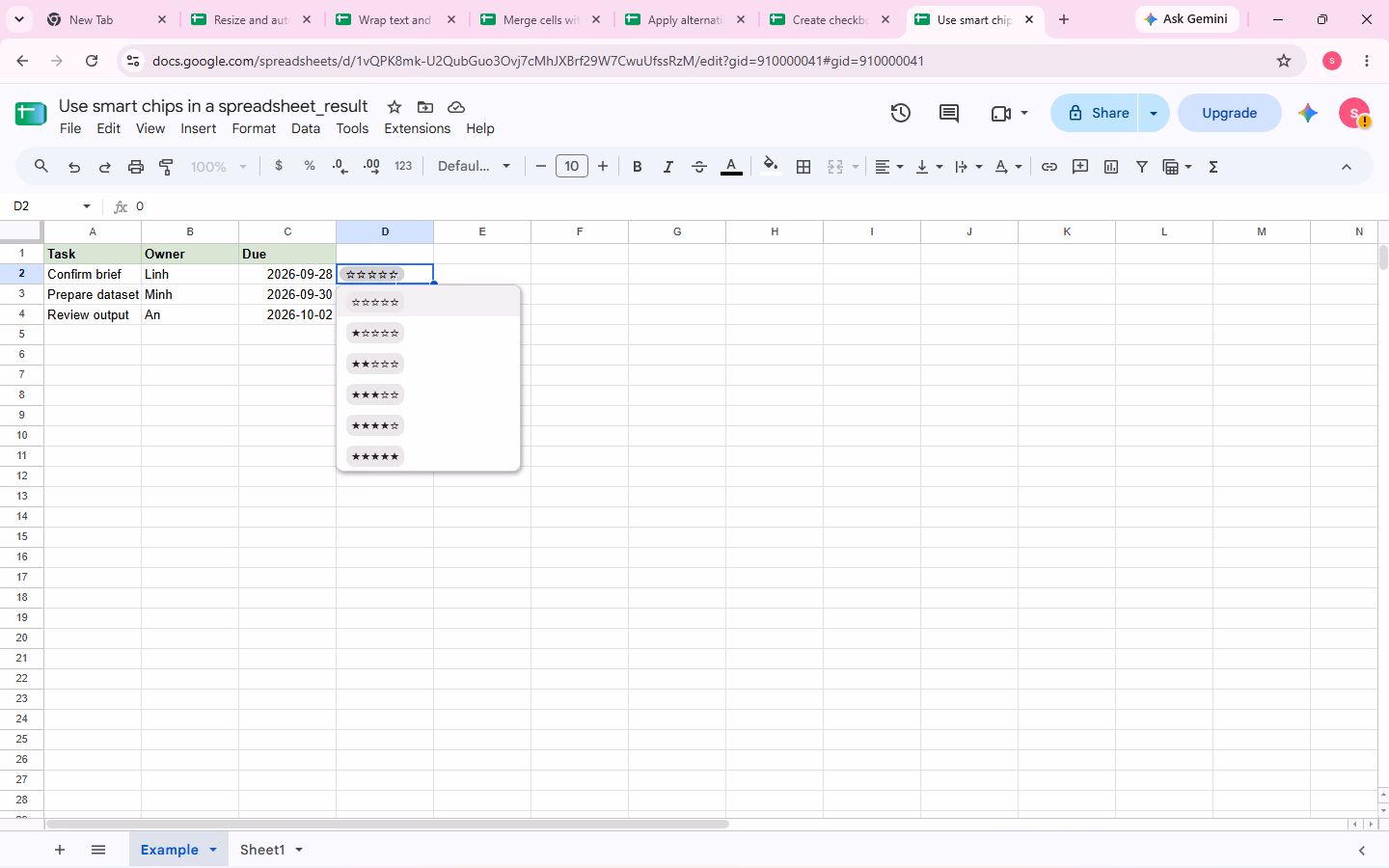The height and width of the screenshot is (868, 1389).
Task: Open the font family dropdown
Action: 474,166
